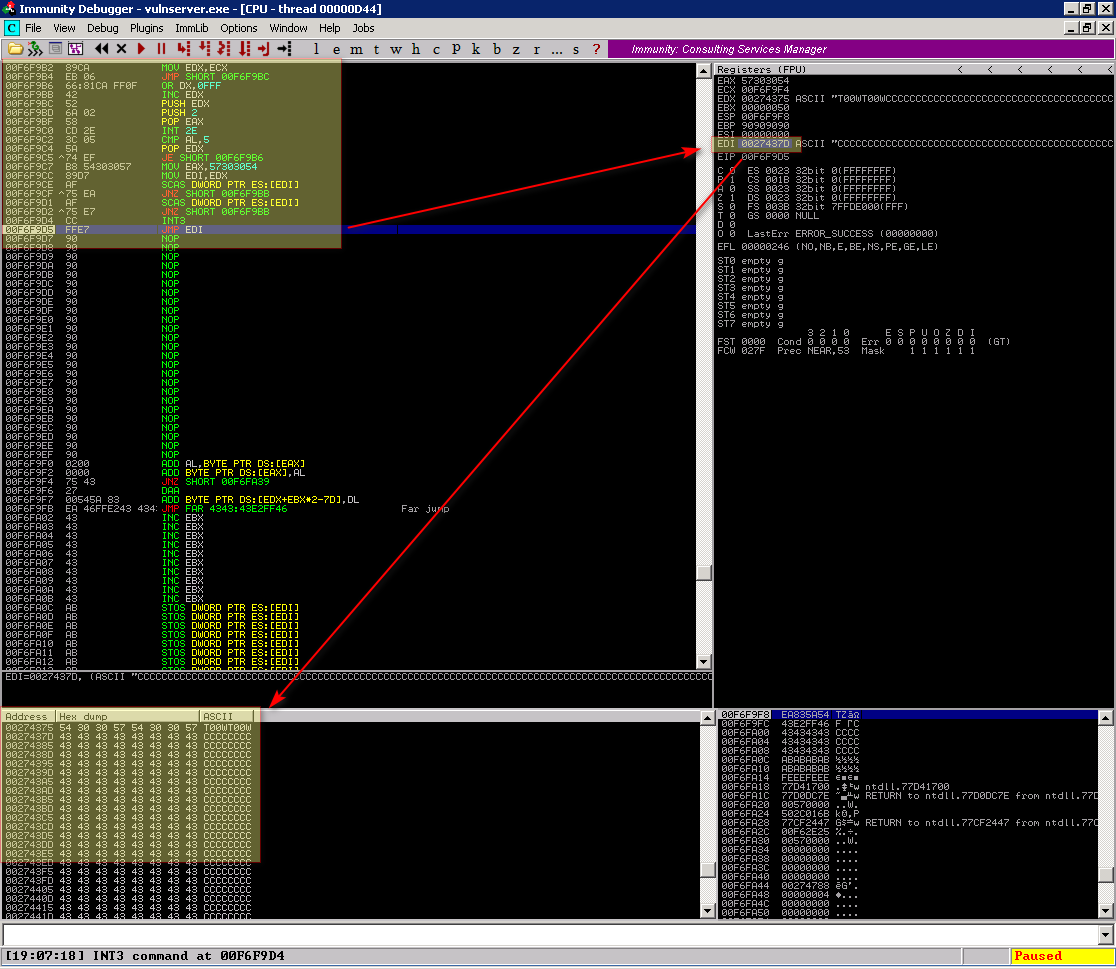Click the dump pane scroll-down arrow

click(707, 911)
